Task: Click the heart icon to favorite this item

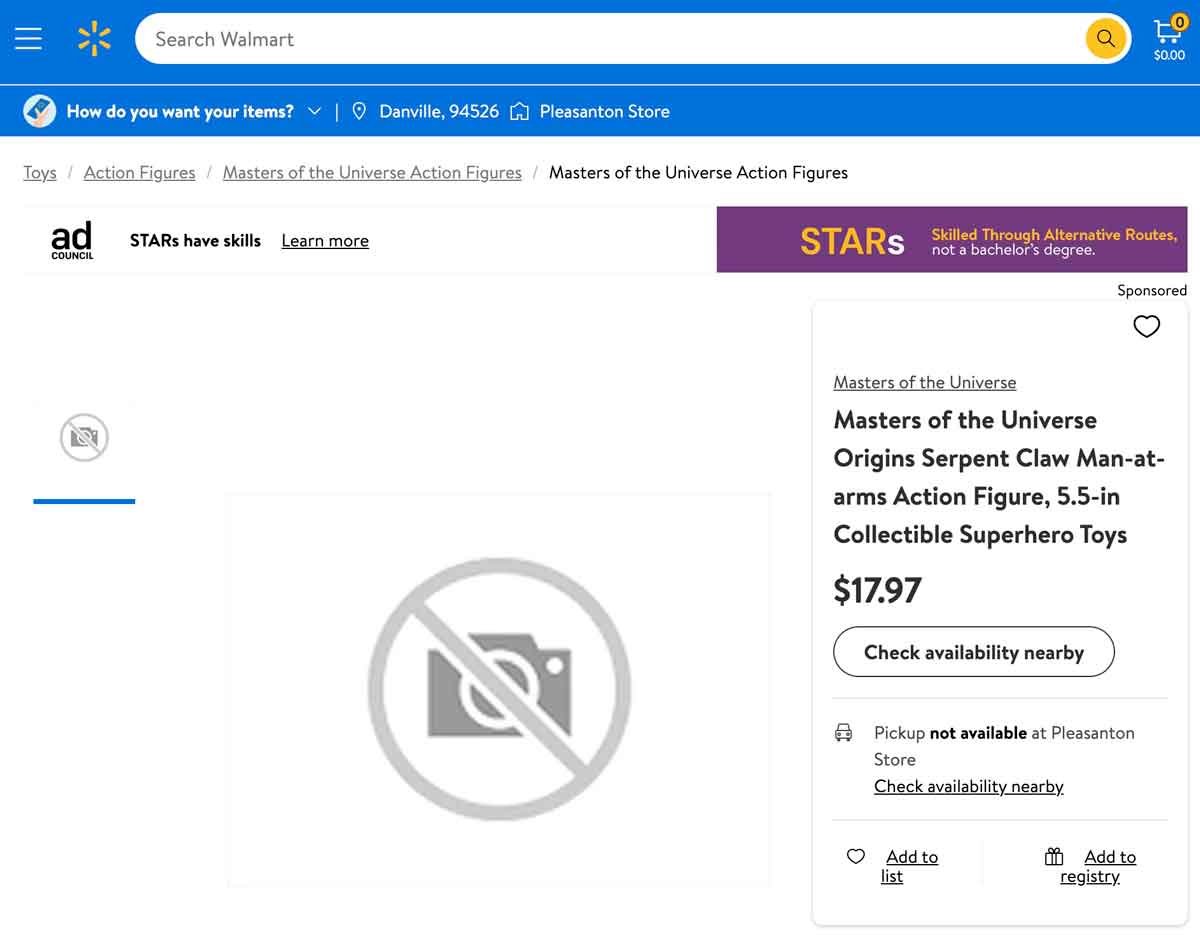Action: (1146, 326)
